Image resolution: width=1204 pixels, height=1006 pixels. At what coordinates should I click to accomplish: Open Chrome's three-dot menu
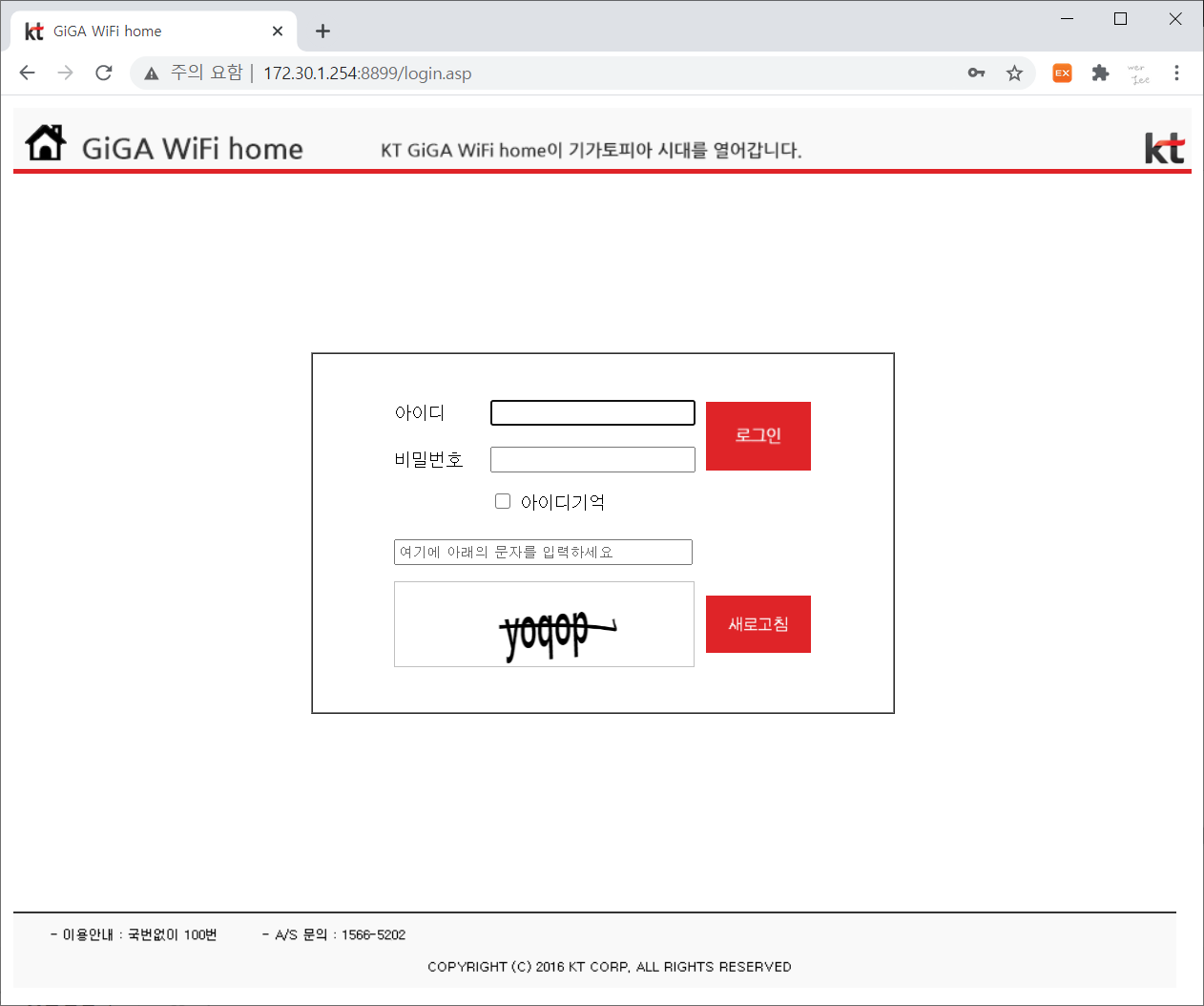point(1176,73)
